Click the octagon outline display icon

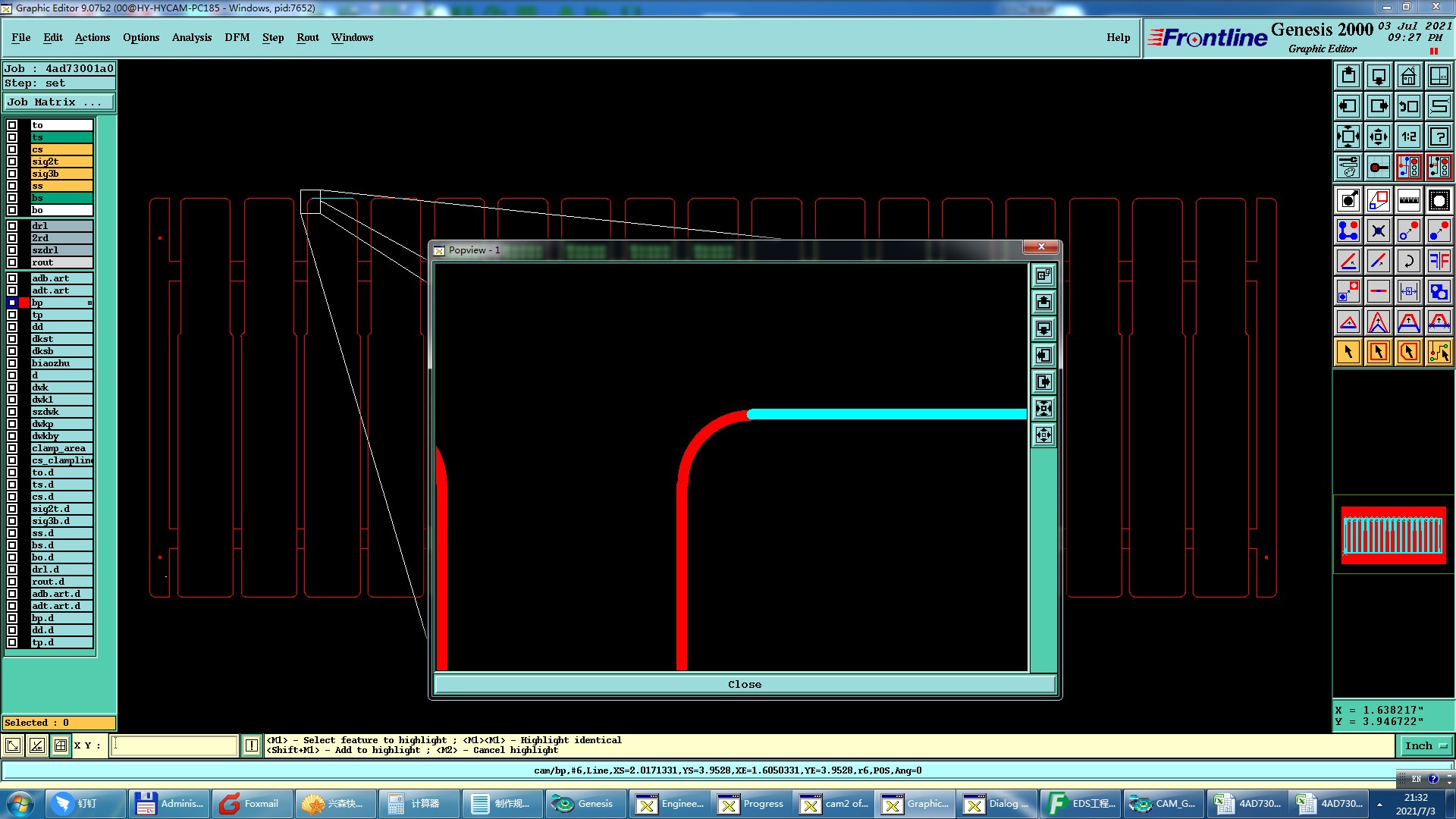click(x=1439, y=200)
